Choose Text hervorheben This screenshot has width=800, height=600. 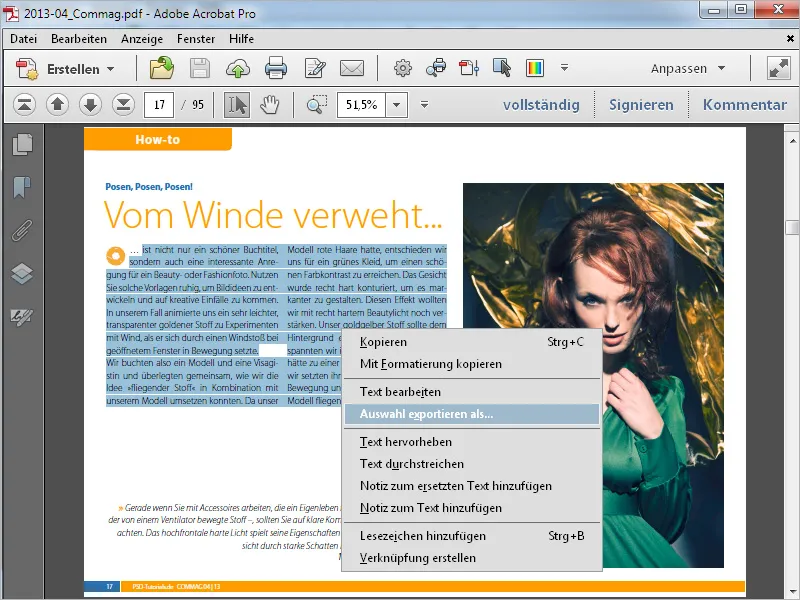tap(472, 442)
